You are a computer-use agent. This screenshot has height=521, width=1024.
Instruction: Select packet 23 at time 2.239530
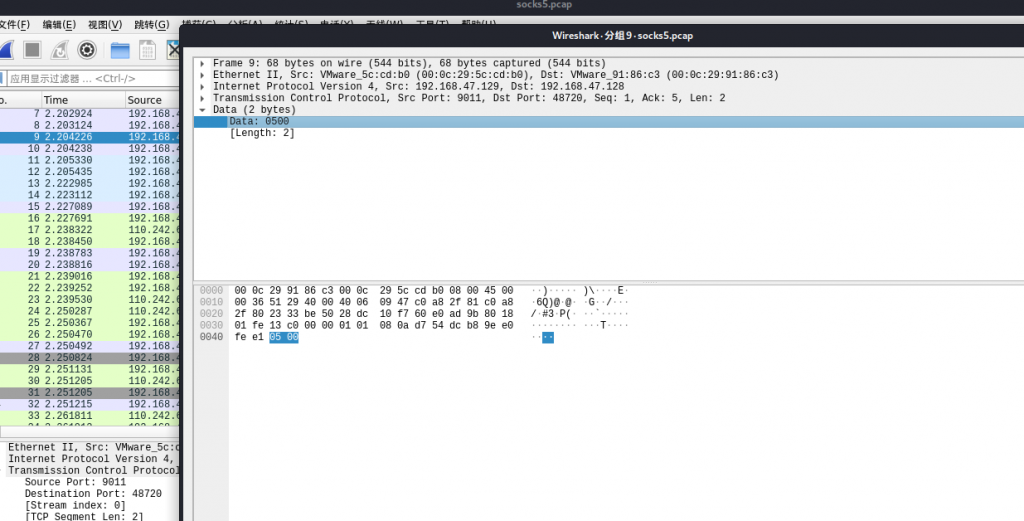click(x=89, y=300)
